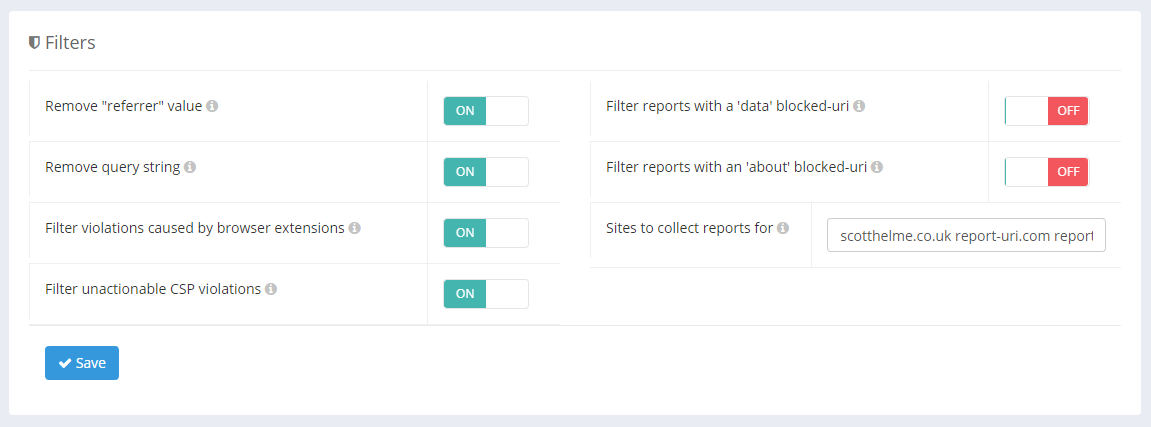Screen dimensions: 1151x427
Task: Click the "Sites to collect reports for" label
Action: click(x=689, y=228)
